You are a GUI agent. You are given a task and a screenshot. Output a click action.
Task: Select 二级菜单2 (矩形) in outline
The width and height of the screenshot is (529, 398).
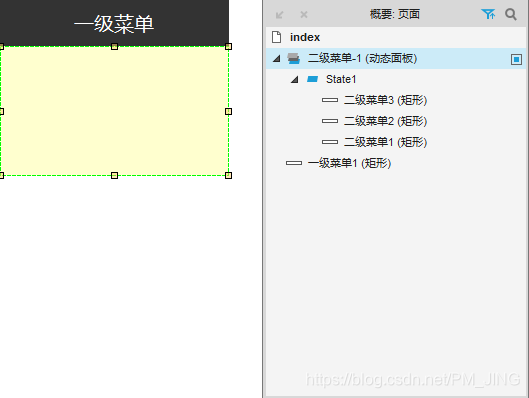pyautogui.click(x=385, y=121)
